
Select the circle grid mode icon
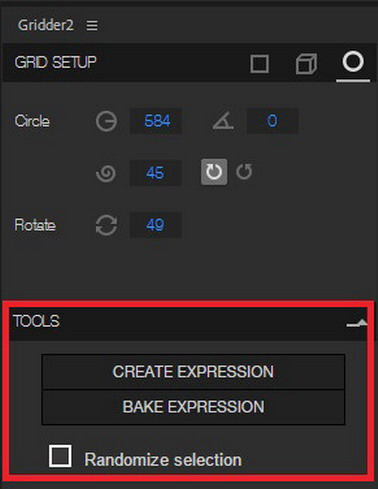tap(353, 62)
